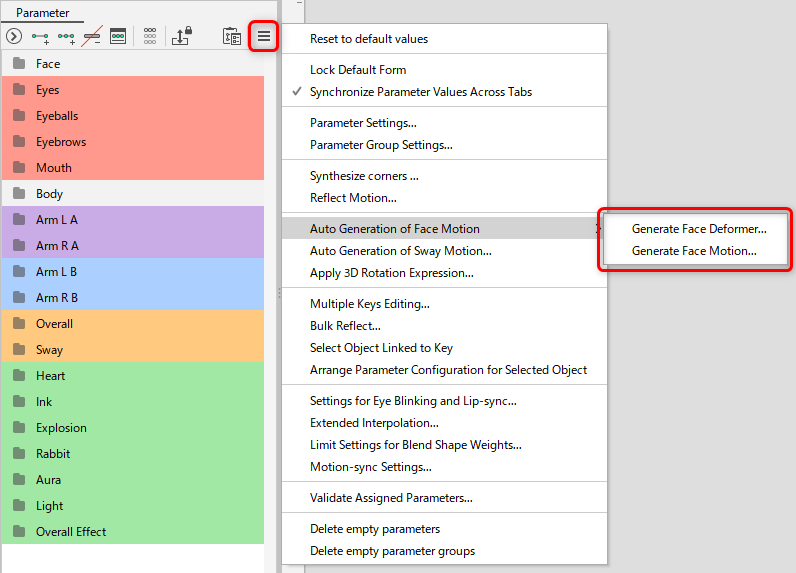
Task: Open Motion-sync Settings
Action: coord(444,467)
